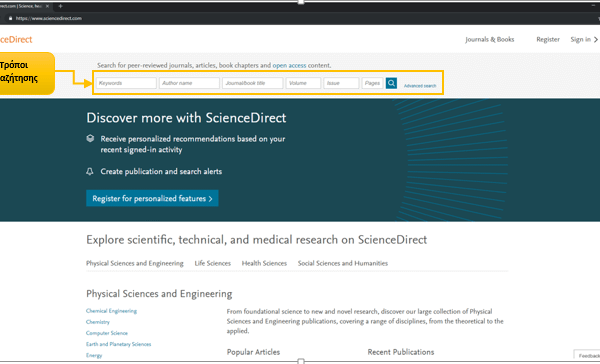Click the Issue input field
Image resolution: width=600 pixels, height=364 pixels.
pyautogui.click(x=341, y=83)
